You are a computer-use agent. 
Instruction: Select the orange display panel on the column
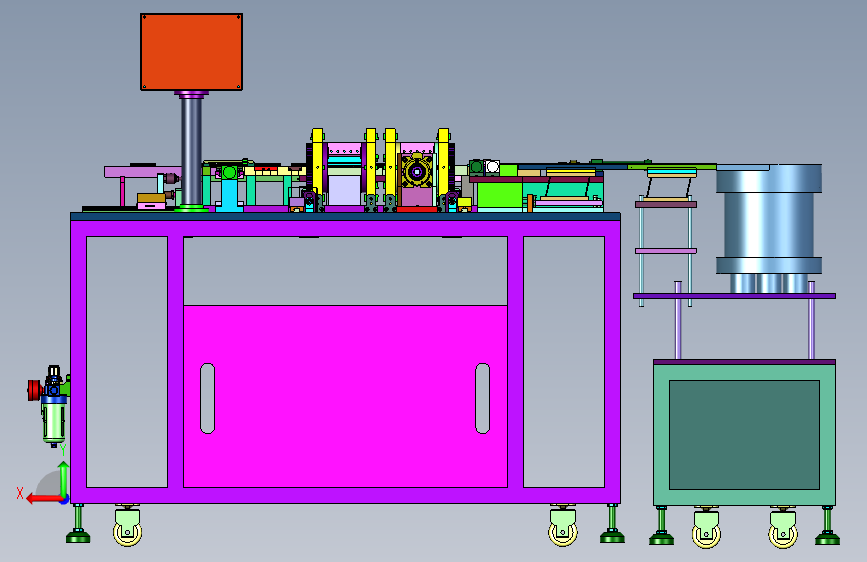coord(191,52)
